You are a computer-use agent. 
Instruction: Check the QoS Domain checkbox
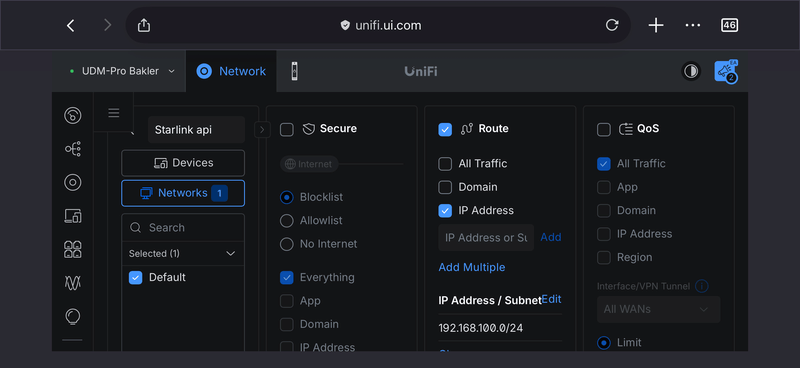pos(604,210)
